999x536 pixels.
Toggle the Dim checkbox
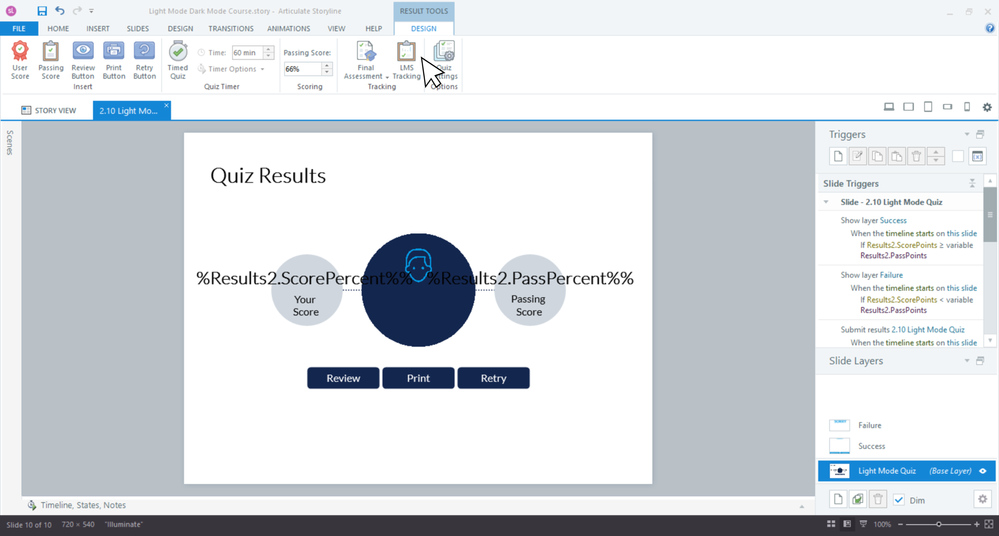(x=898, y=500)
